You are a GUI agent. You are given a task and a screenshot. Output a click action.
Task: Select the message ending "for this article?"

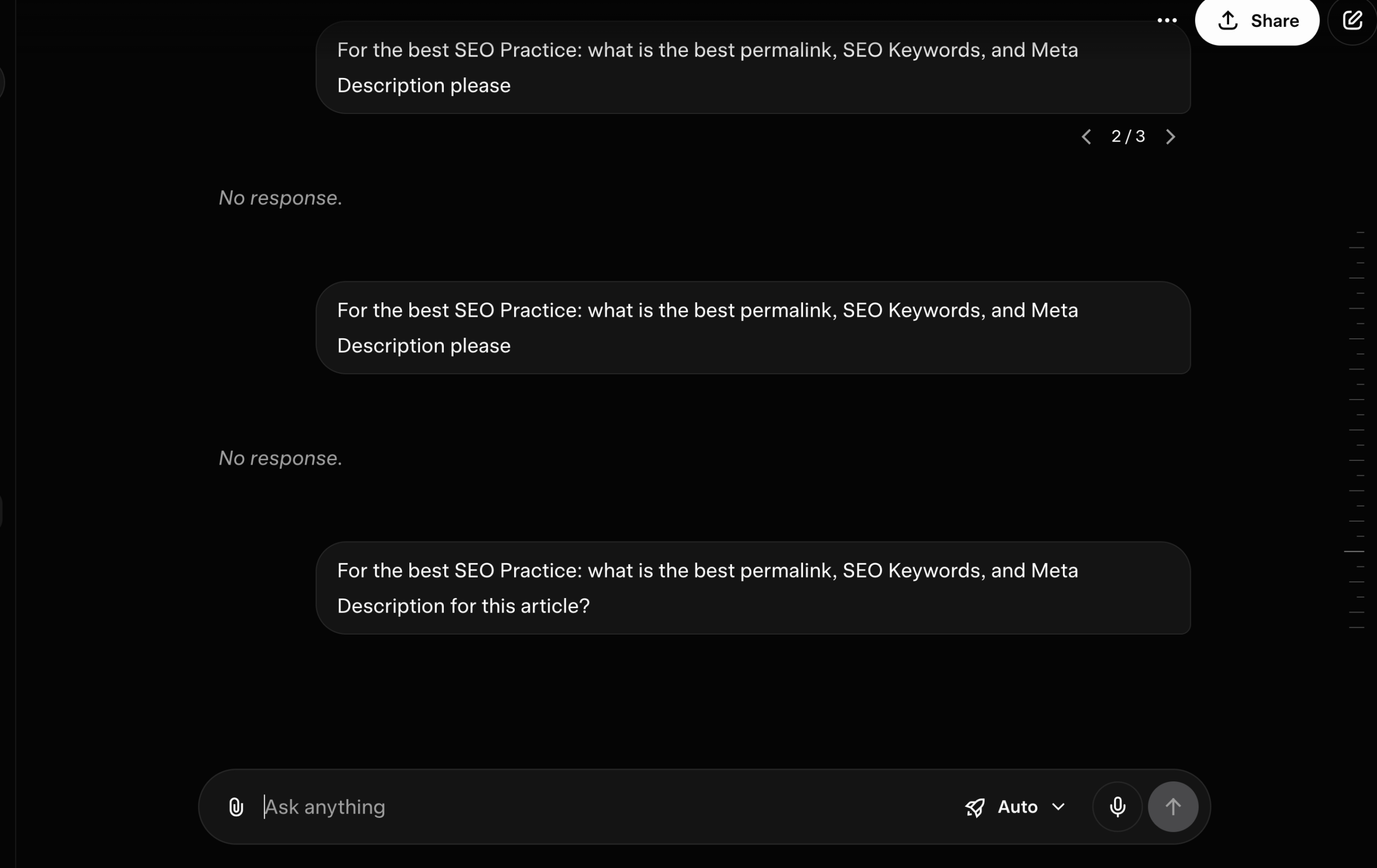coord(753,588)
